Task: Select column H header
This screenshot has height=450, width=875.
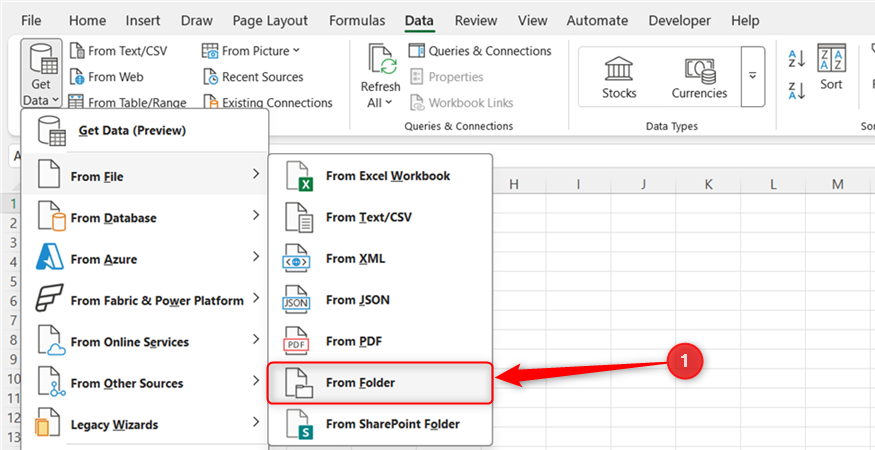Action: pos(514,184)
